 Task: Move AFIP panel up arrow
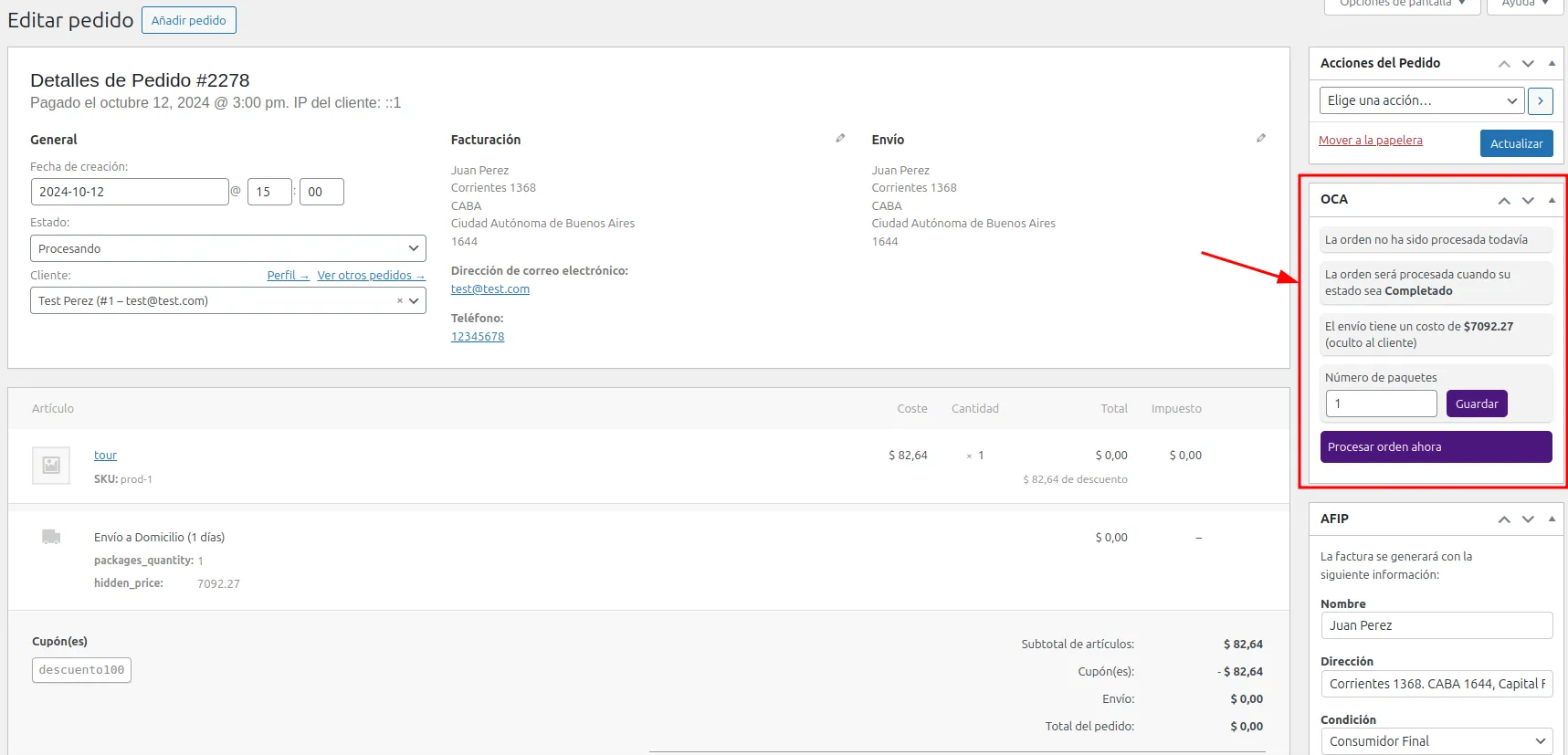[1504, 519]
